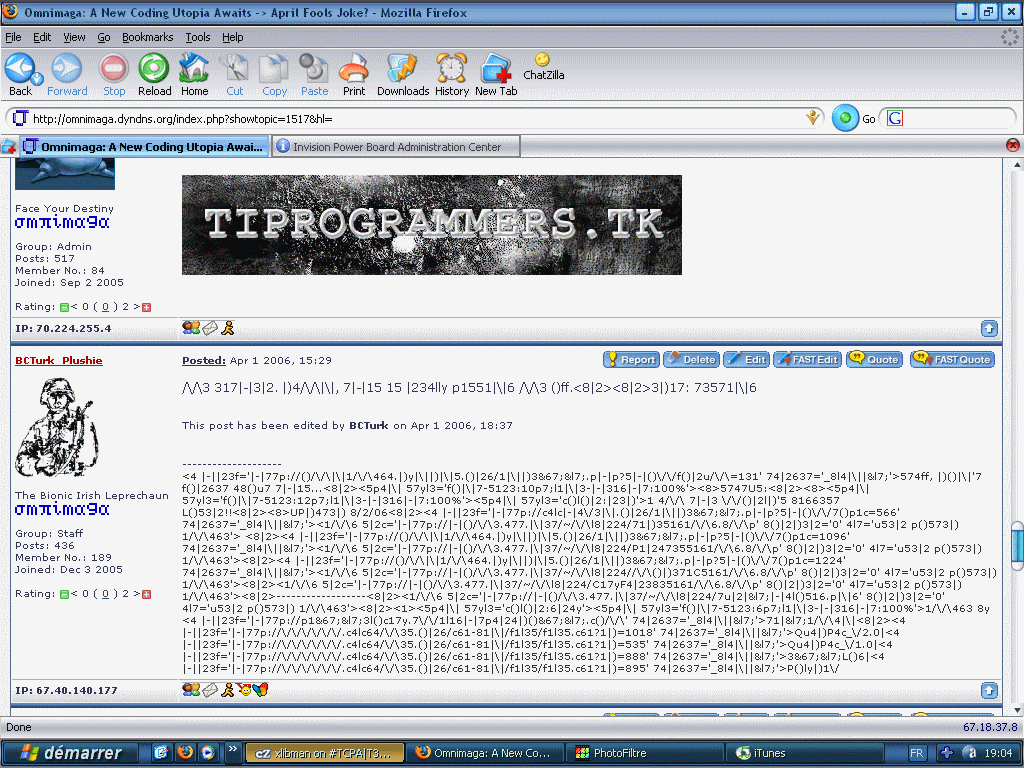The image size is (1024, 768).
Task: Stop page loading with Stop button
Action: click(x=114, y=74)
